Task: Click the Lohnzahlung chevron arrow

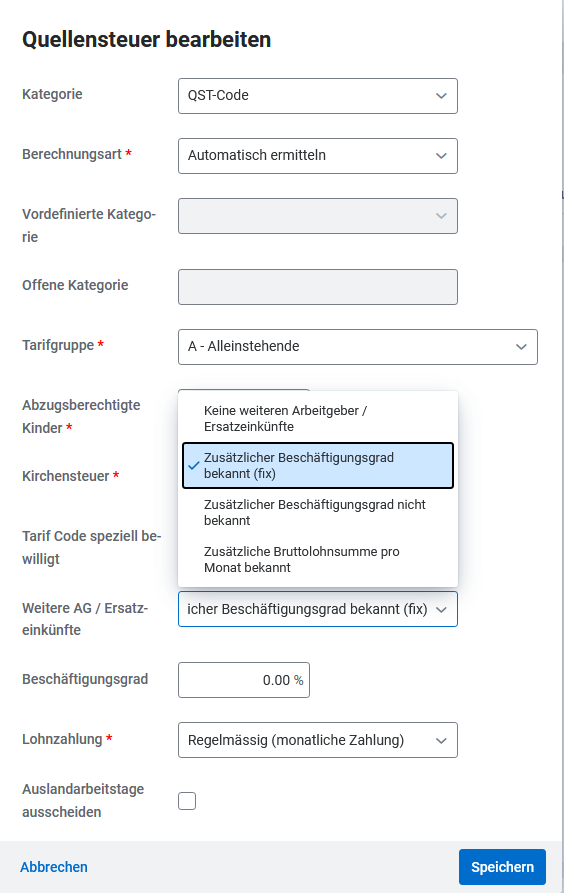Action: coord(441,741)
